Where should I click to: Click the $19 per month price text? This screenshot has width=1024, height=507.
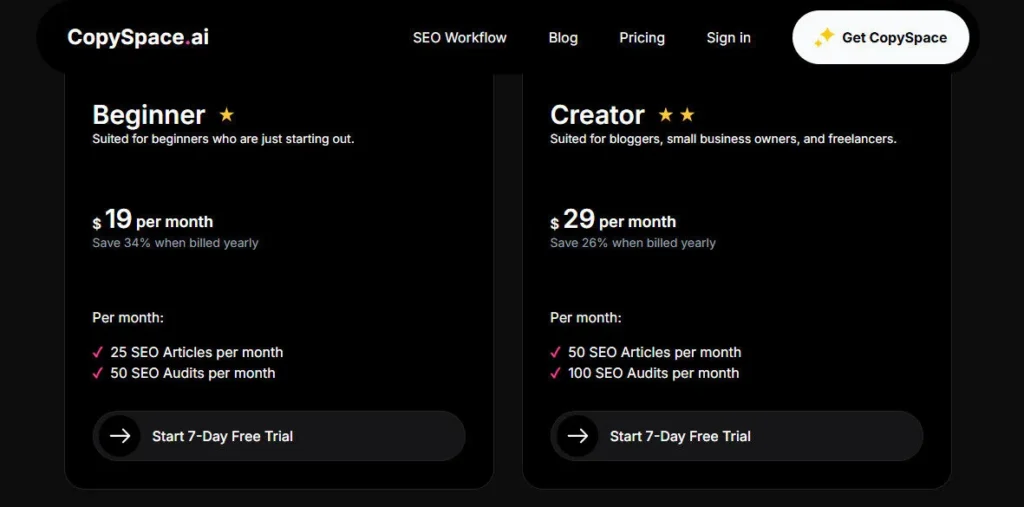(153, 220)
